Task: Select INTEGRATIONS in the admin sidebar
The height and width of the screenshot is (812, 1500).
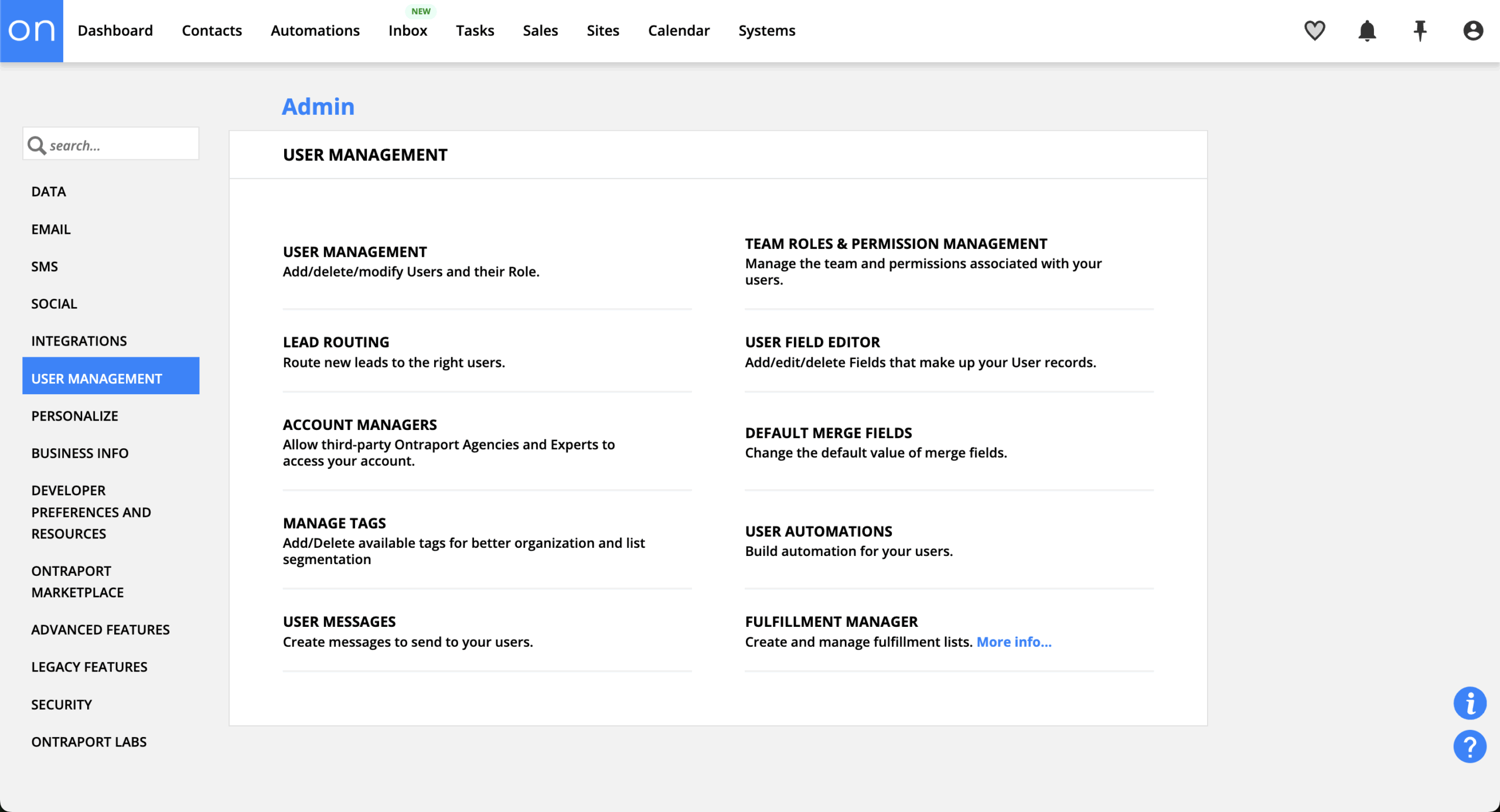Action: 79,341
